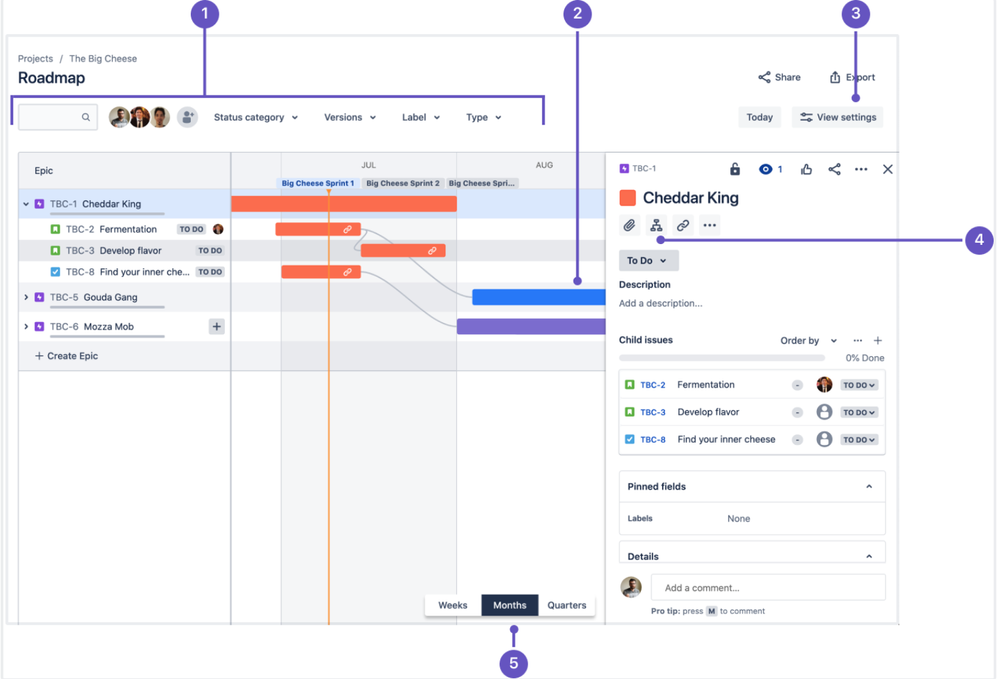Viewport: 999px width, 679px height.
Task: Collapse the Details section
Action: (x=868, y=556)
